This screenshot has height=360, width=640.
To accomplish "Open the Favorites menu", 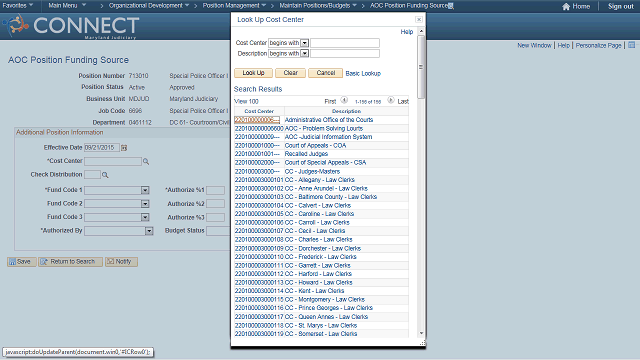I will click(x=18, y=5).
